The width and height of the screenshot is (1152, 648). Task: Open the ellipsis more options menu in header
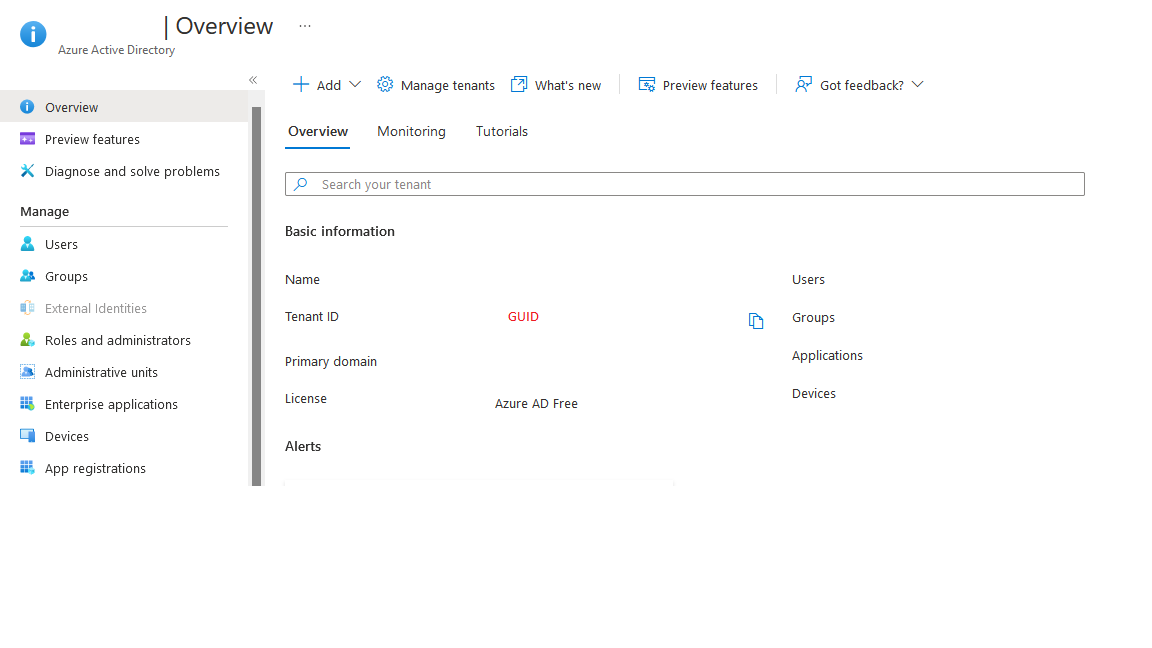(x=305, y=26)
